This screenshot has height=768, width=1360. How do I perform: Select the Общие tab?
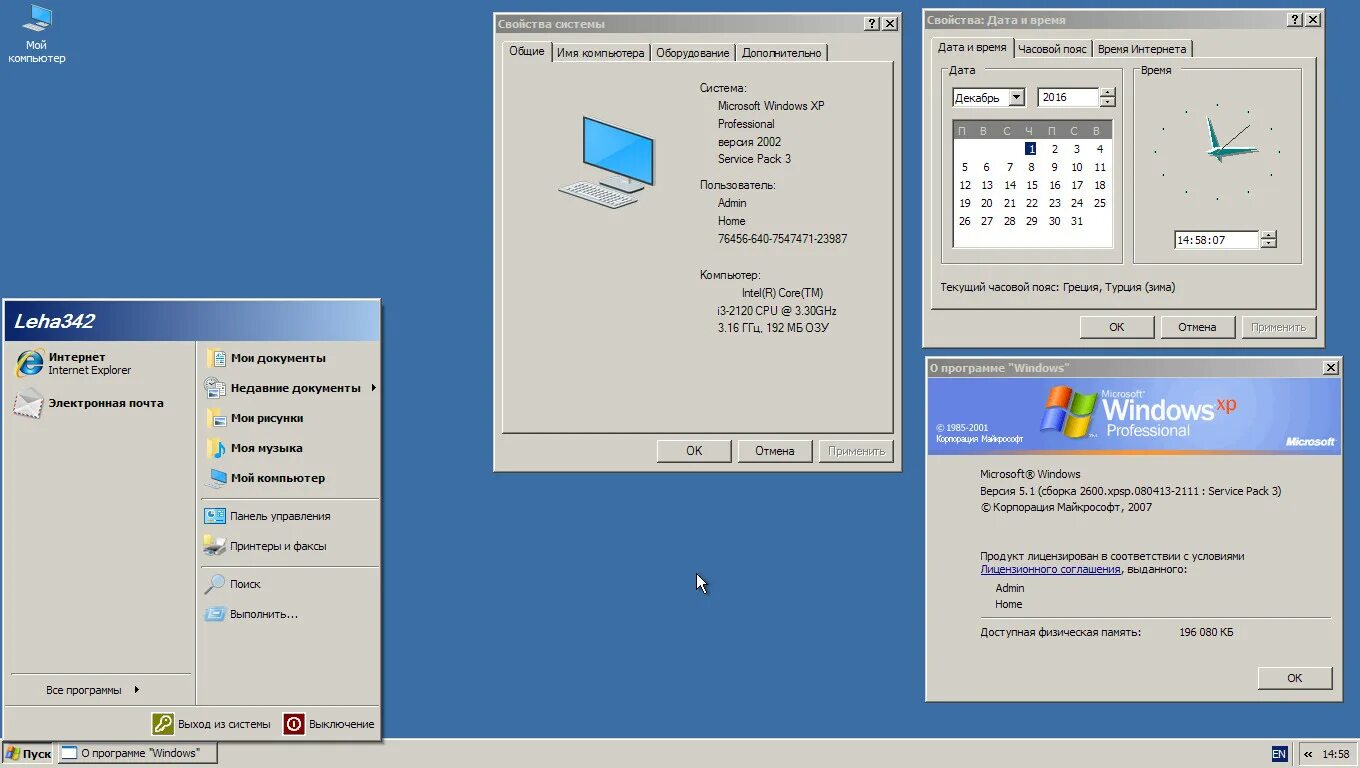tap(527, 51)
